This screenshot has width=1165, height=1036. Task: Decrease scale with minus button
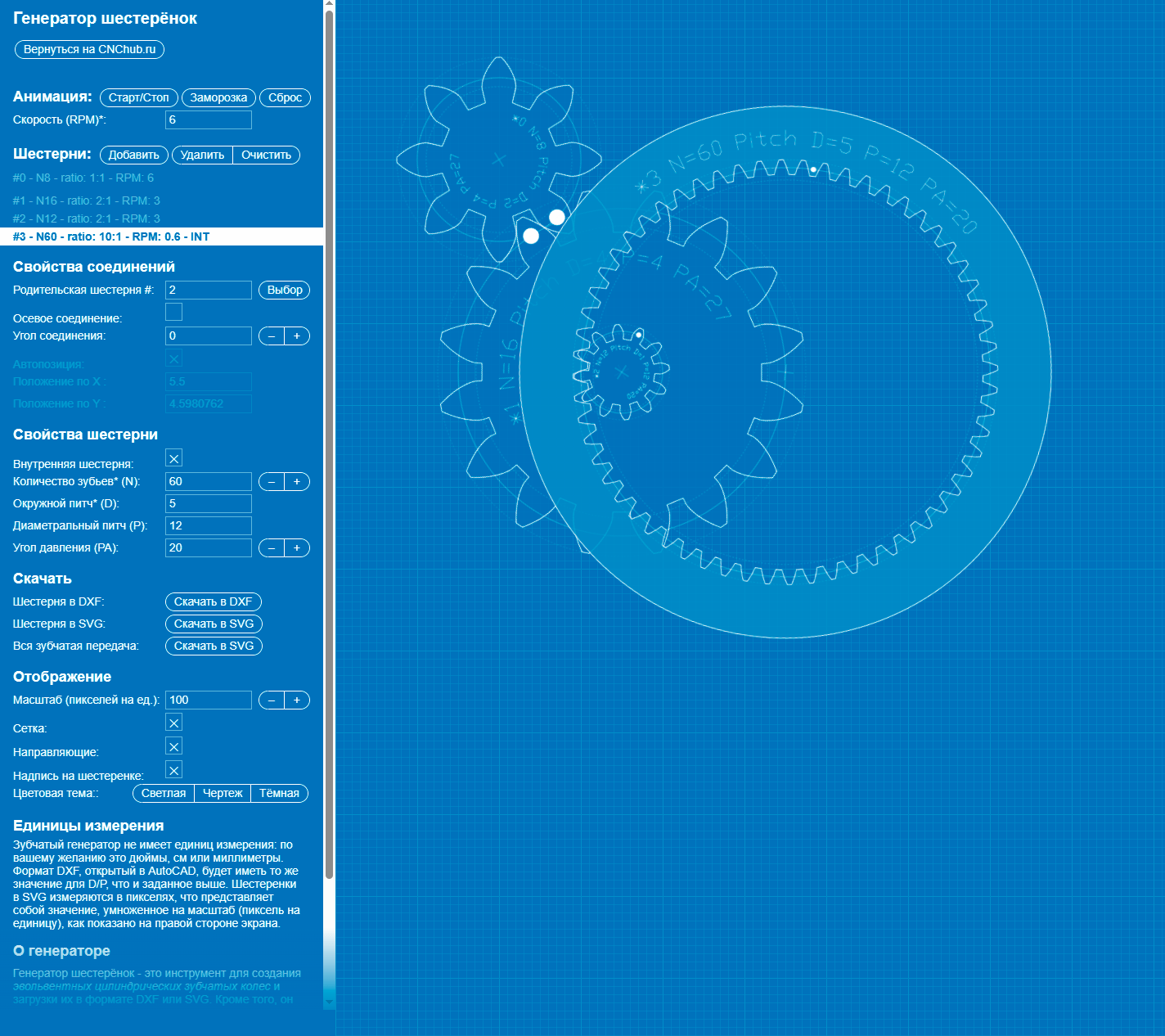point(272,700)
